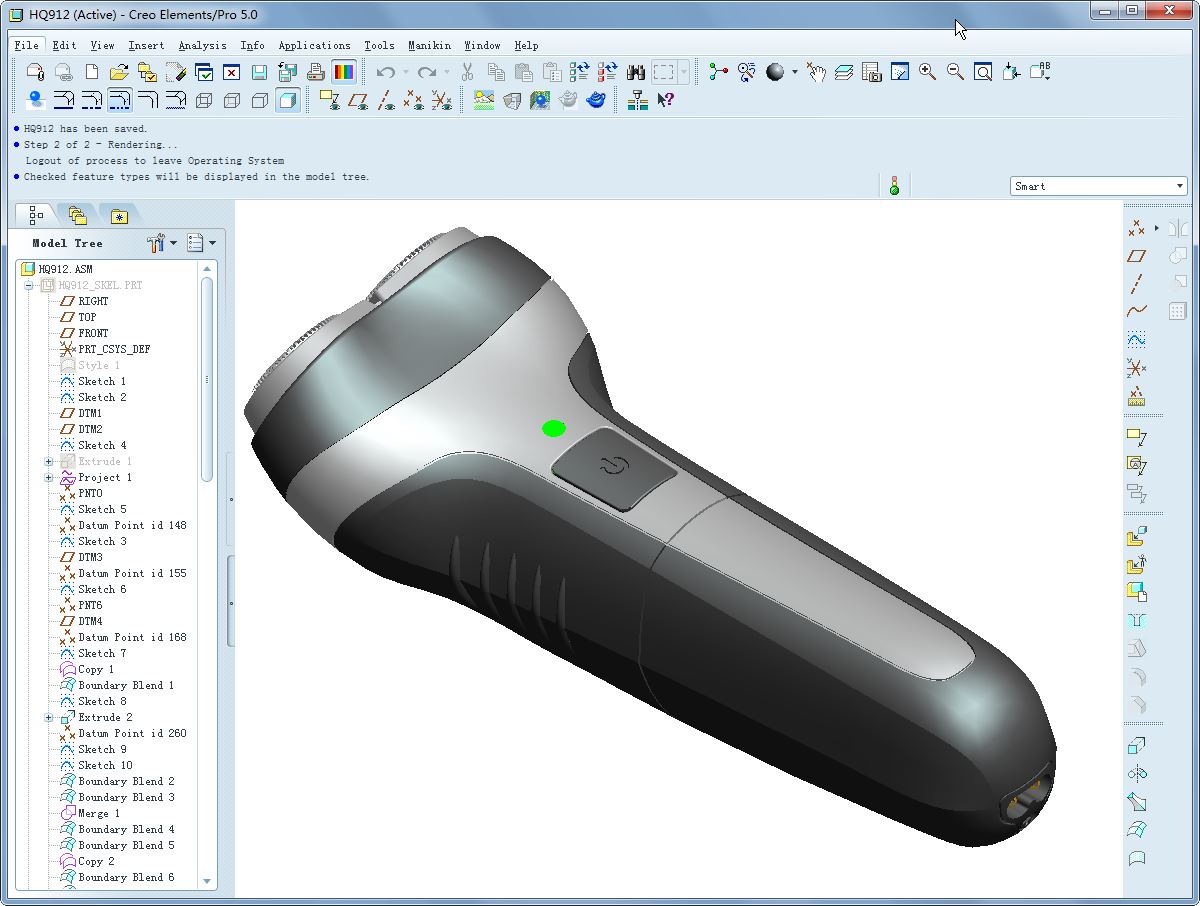Click the Zoom Out magnifier
1200x906 pixels.
(955, 72)
